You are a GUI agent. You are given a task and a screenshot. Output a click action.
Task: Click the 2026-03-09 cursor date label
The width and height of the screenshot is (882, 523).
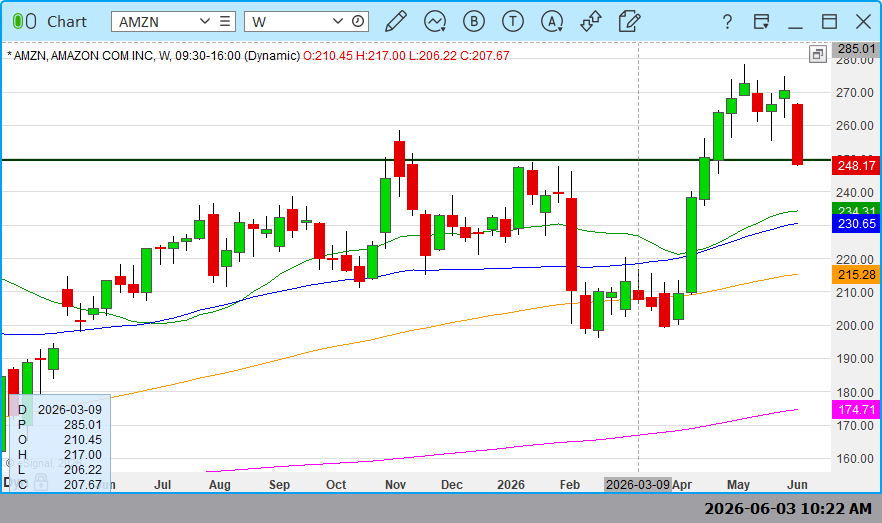[638, 484]
